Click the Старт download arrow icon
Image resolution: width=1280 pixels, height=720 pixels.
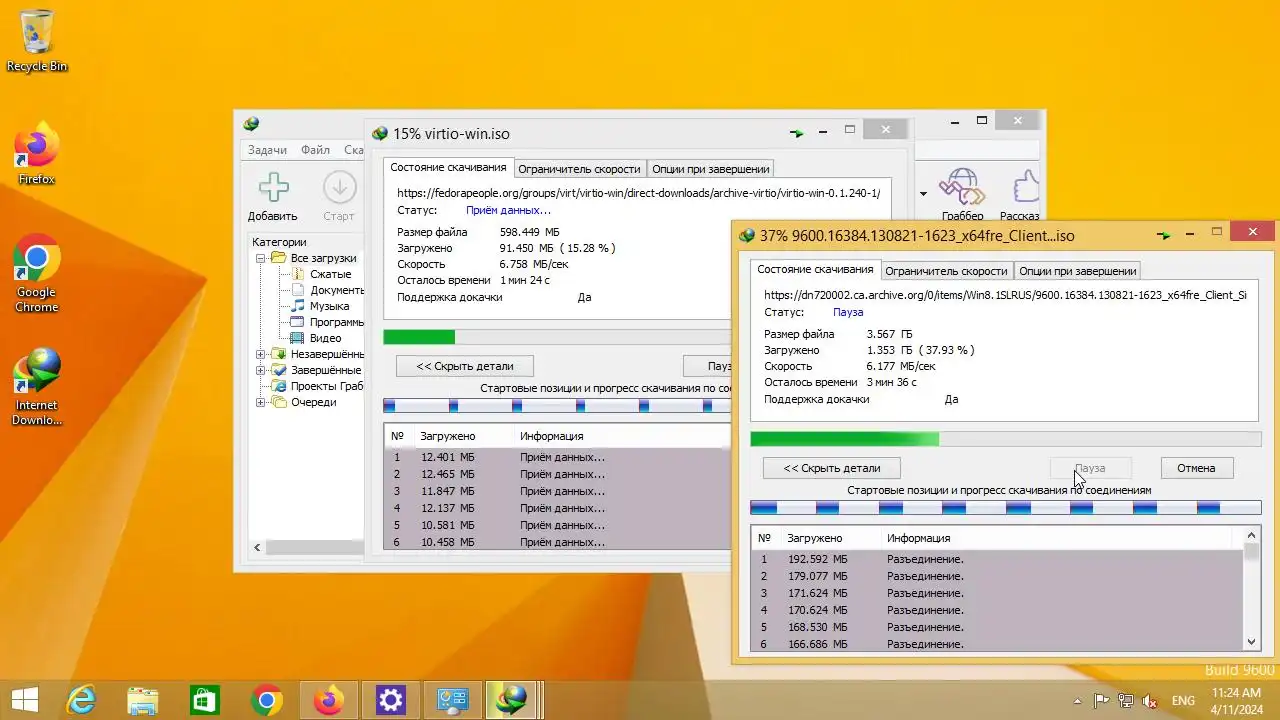[339, 187]
